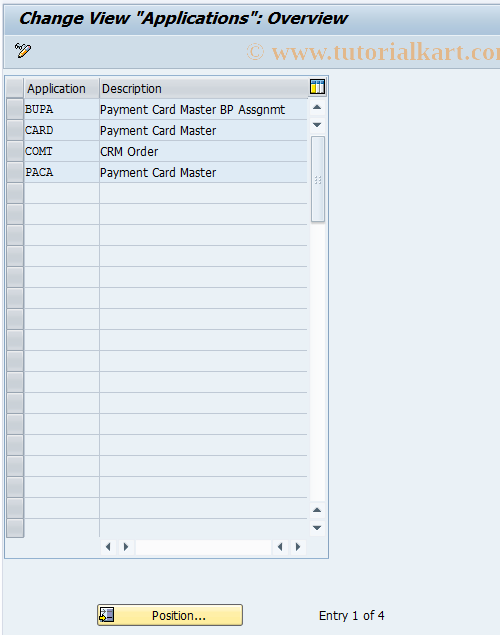Click the vertical scrollbar thumb

tap(318, 179)
